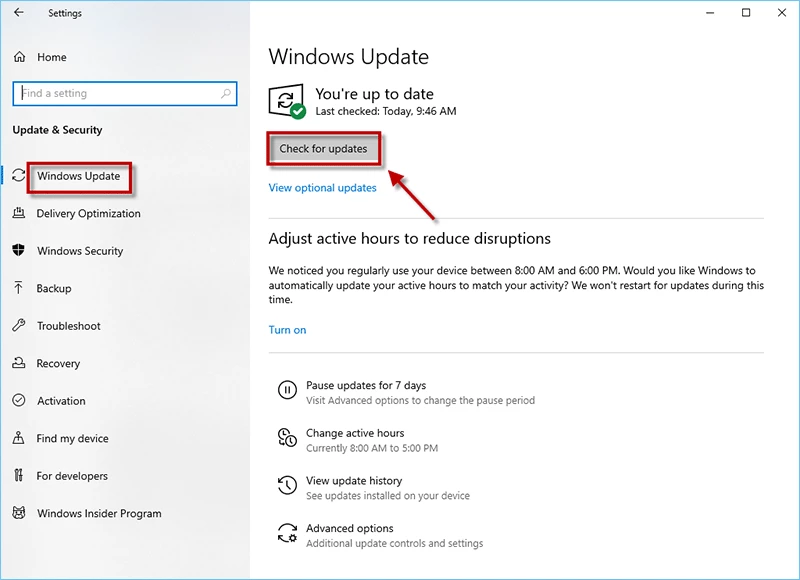Screen dimensions: 800x580
Task: Click the Find my device icon
Action: pos(18,438)
